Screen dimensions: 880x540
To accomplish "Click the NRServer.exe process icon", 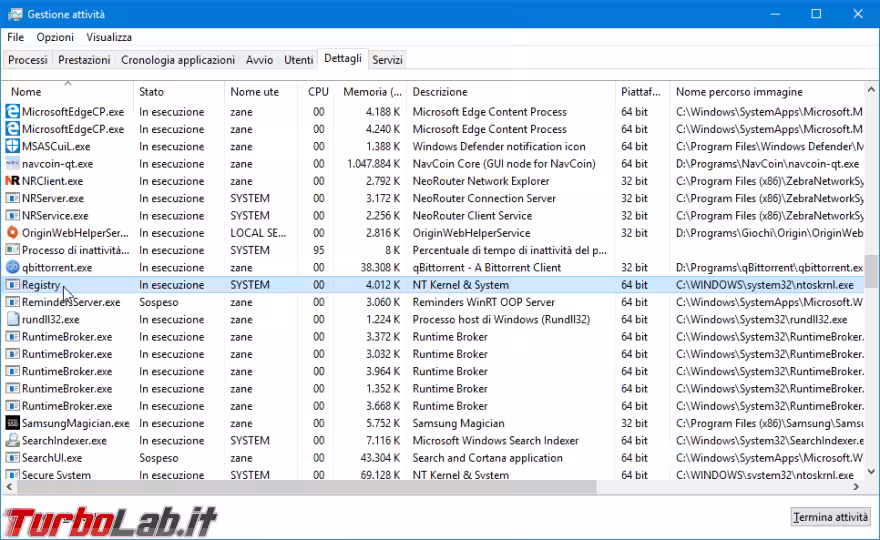I will pyautogui.click(x=12, y=198).
